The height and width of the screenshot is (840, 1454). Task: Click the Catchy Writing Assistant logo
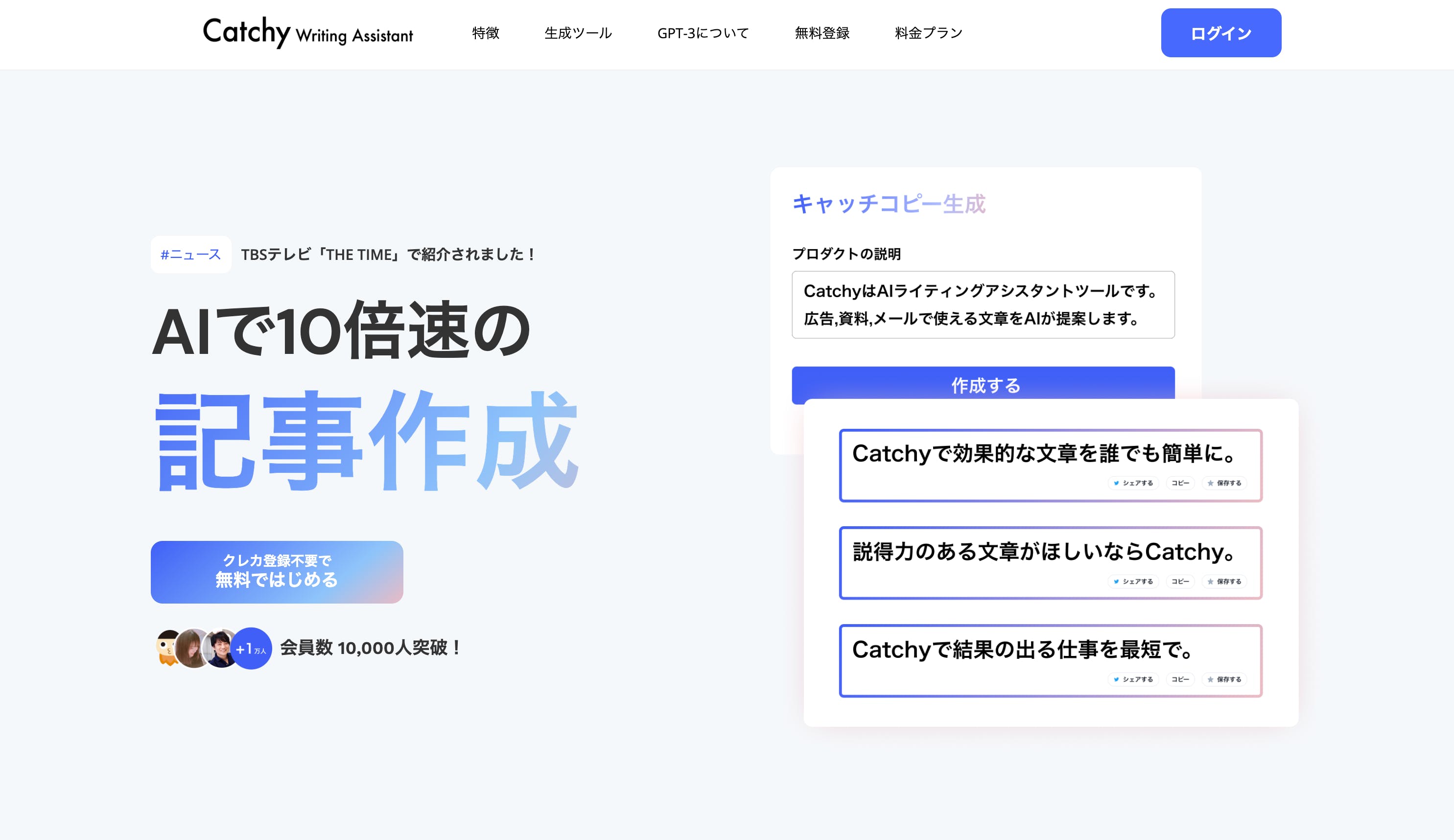click(307, 32)
